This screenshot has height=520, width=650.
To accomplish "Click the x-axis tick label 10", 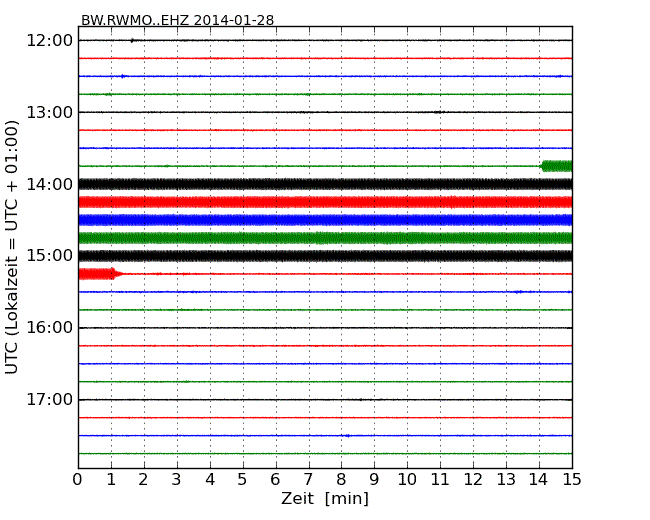I will click(407, 480).
